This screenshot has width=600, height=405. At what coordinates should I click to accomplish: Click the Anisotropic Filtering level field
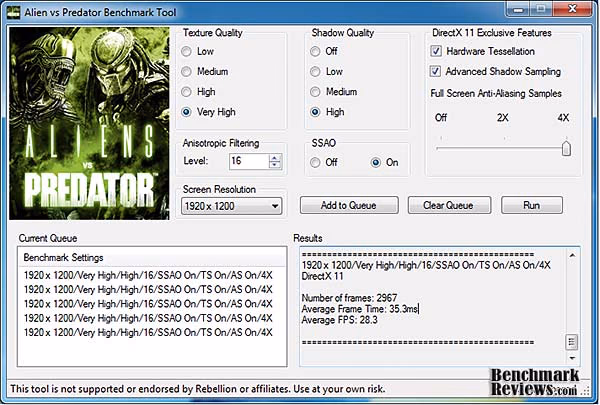(x=249, y=162)
